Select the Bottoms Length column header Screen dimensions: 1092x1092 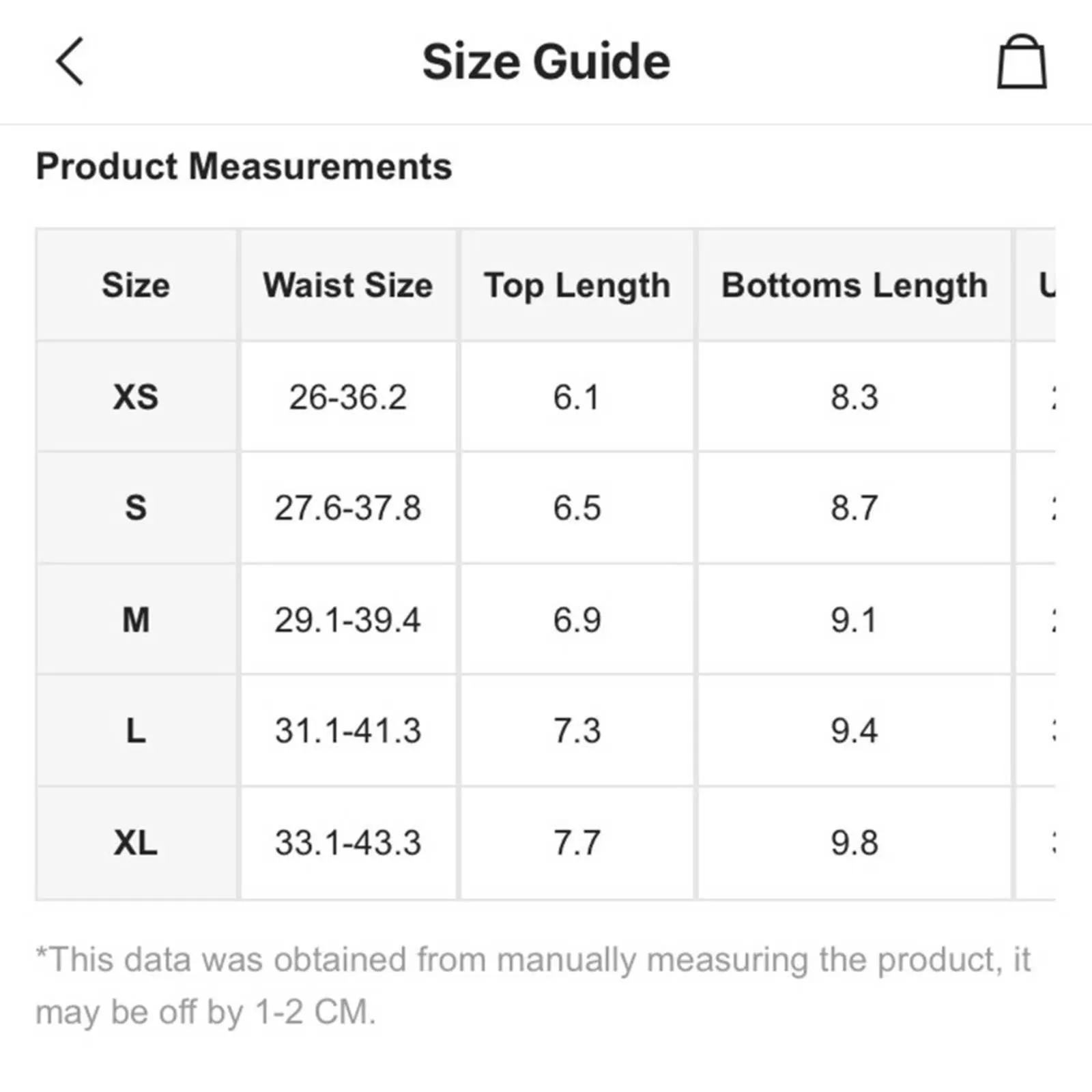(854, 285)
